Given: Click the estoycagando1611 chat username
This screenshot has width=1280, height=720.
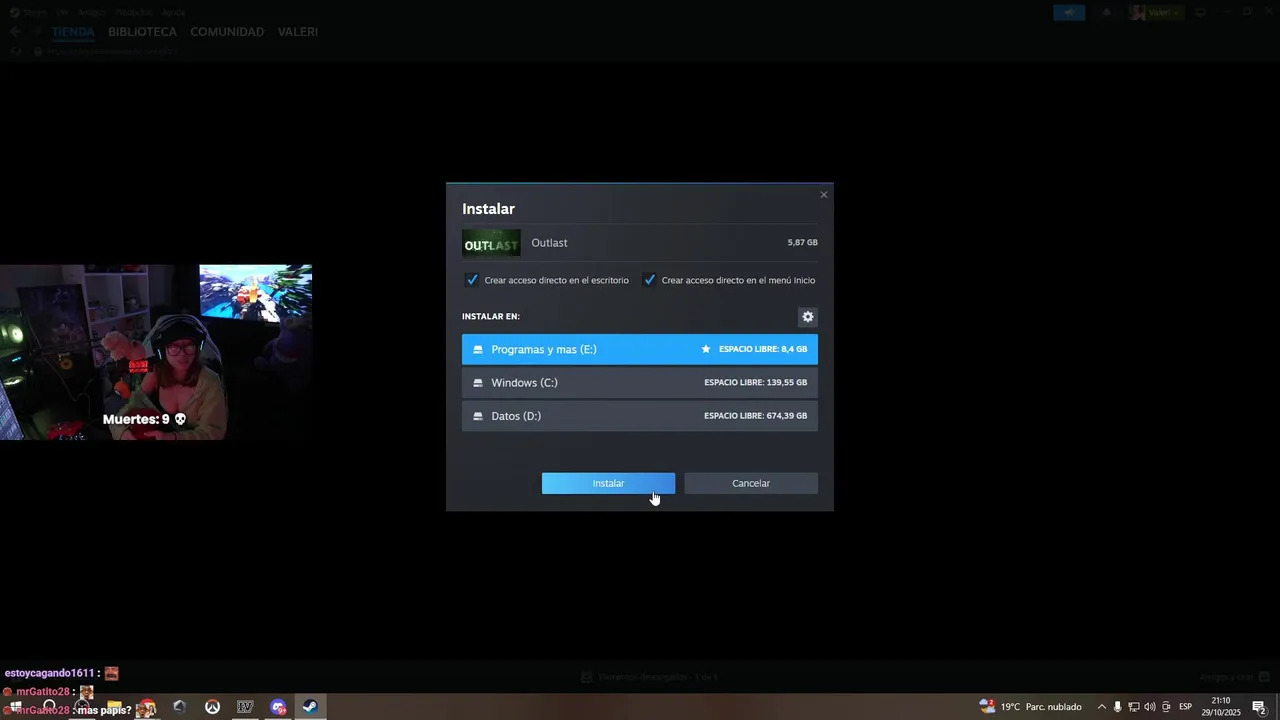Looking at the screenshot, I should click(x=49, y=674).
